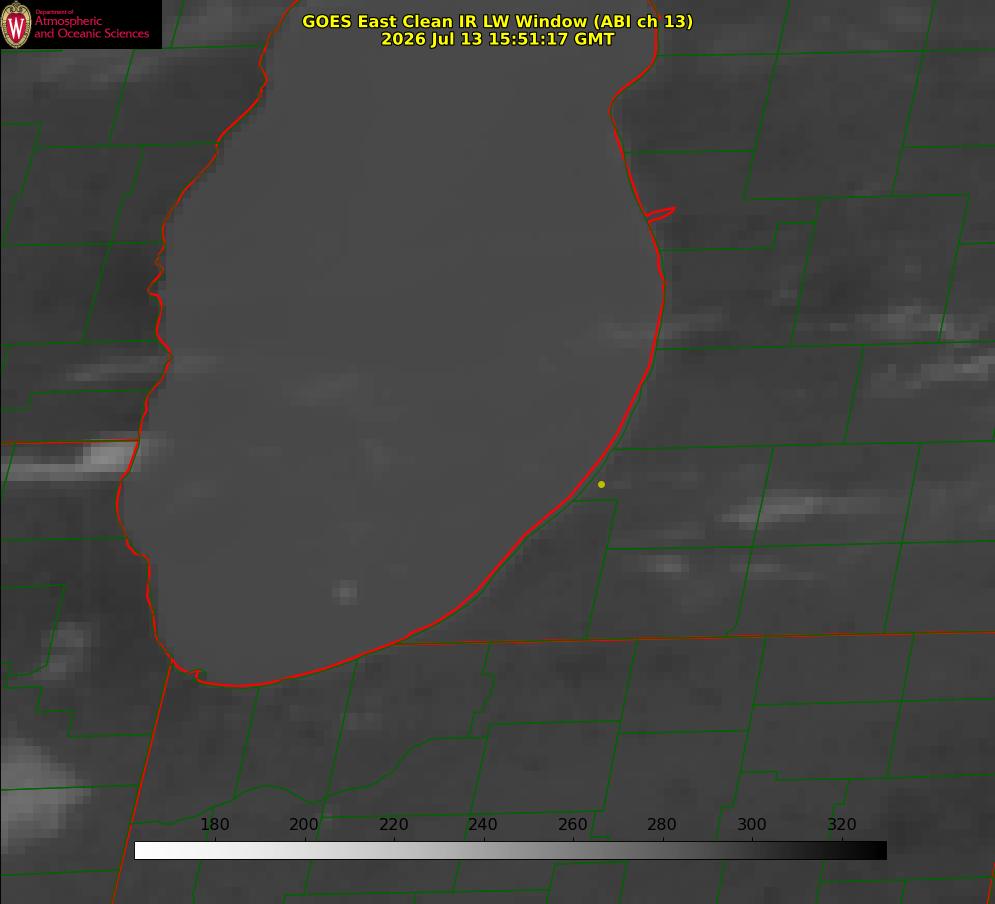995x904 pixels.
Task: Click the yellow location marker dot
Action: 601,484
